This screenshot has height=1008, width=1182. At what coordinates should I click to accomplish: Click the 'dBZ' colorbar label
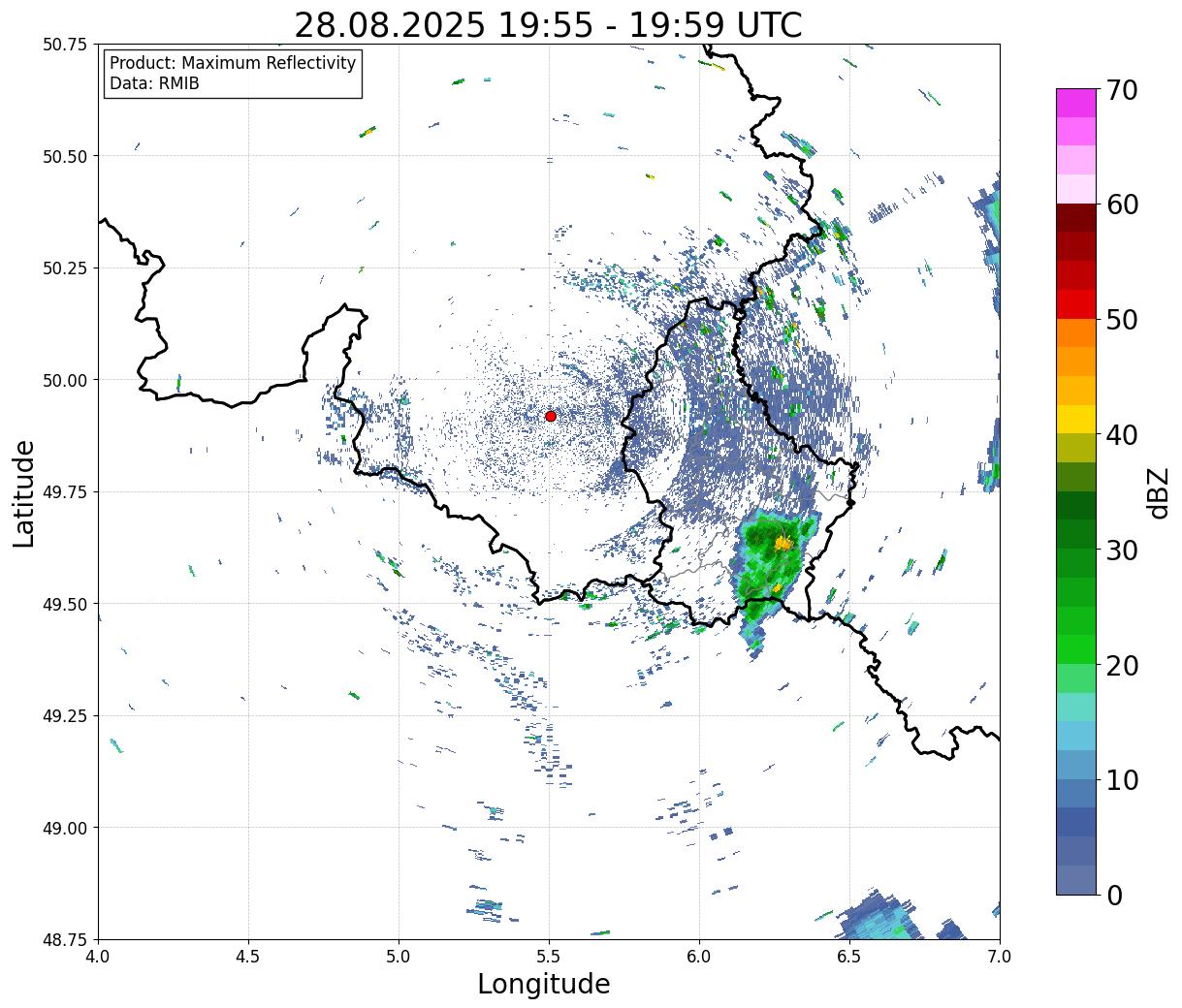1158,493
